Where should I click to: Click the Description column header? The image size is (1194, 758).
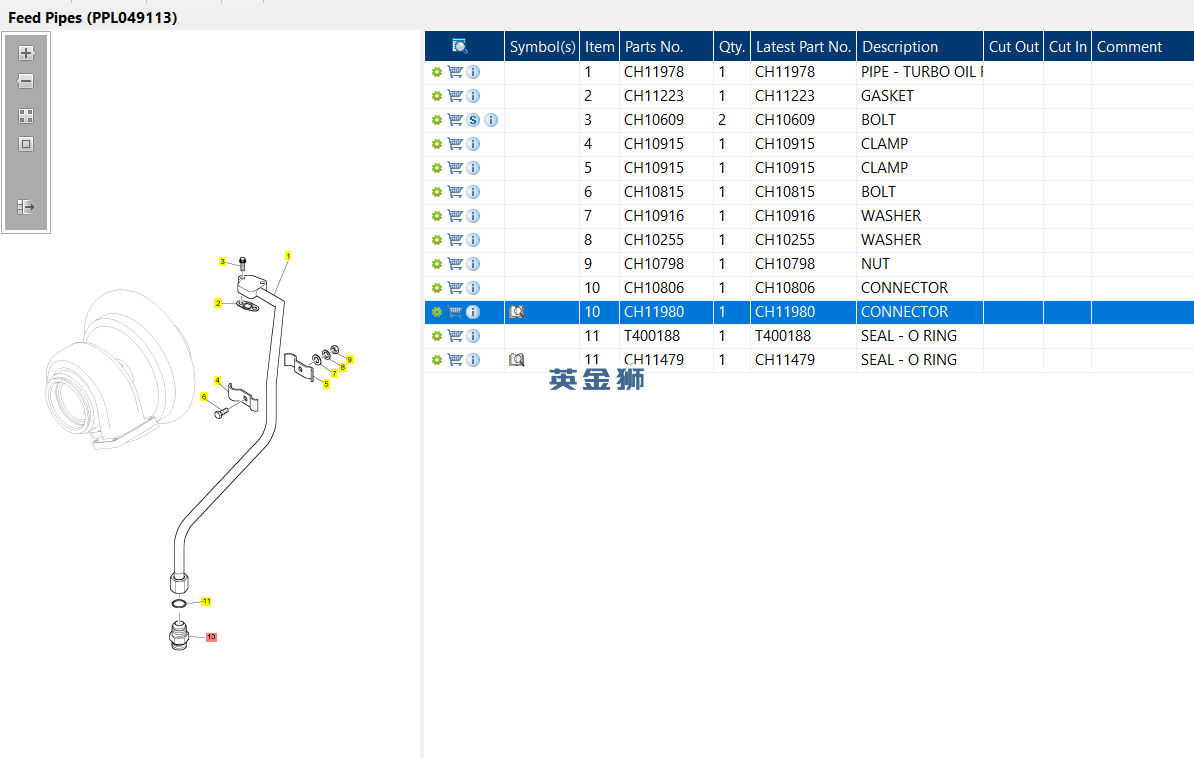pos(920,46)
